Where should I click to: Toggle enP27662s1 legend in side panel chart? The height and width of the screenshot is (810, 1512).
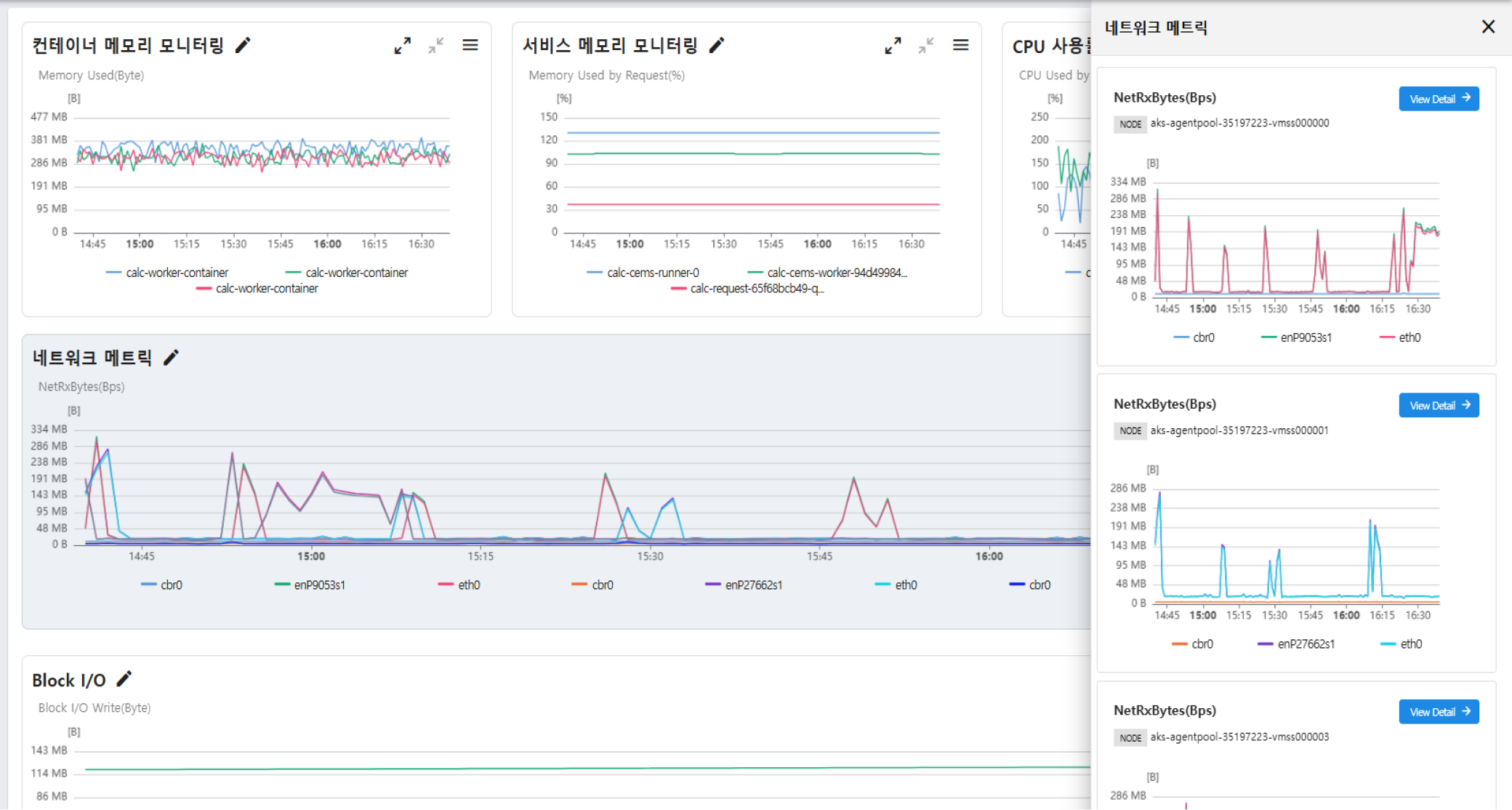(x=1306, y=644)
